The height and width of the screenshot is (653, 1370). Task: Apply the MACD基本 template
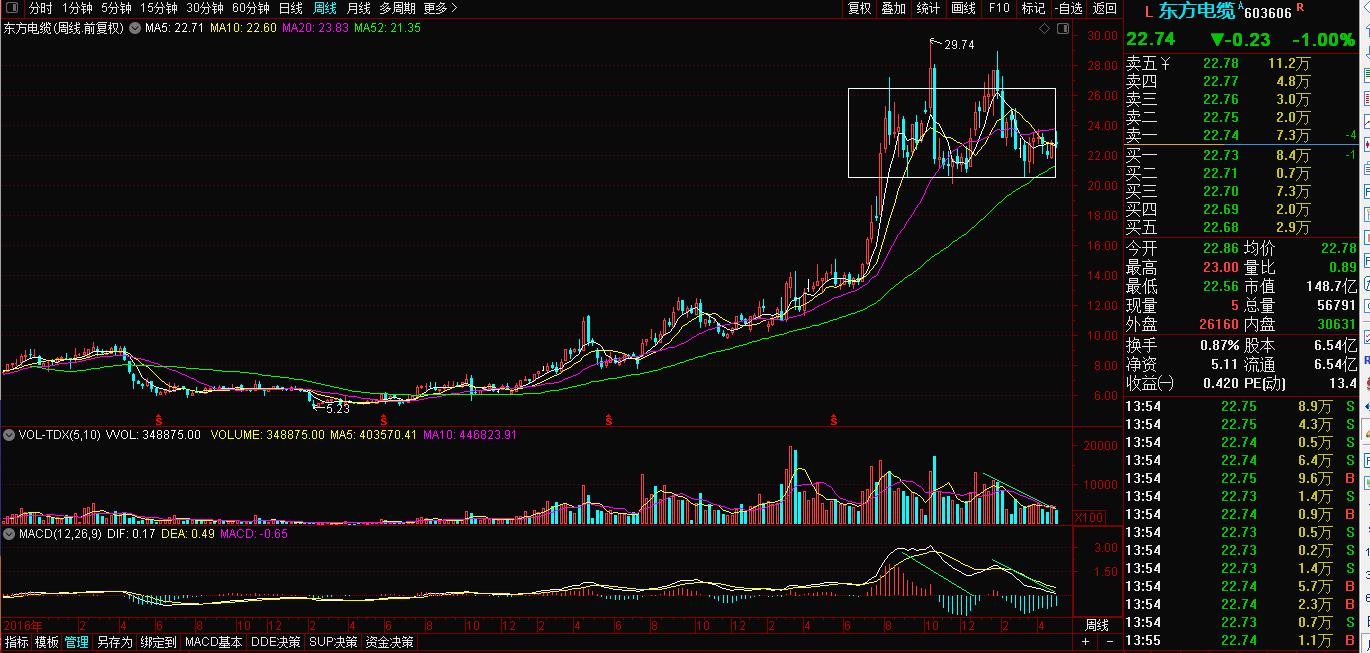click(x=213, y=642)
